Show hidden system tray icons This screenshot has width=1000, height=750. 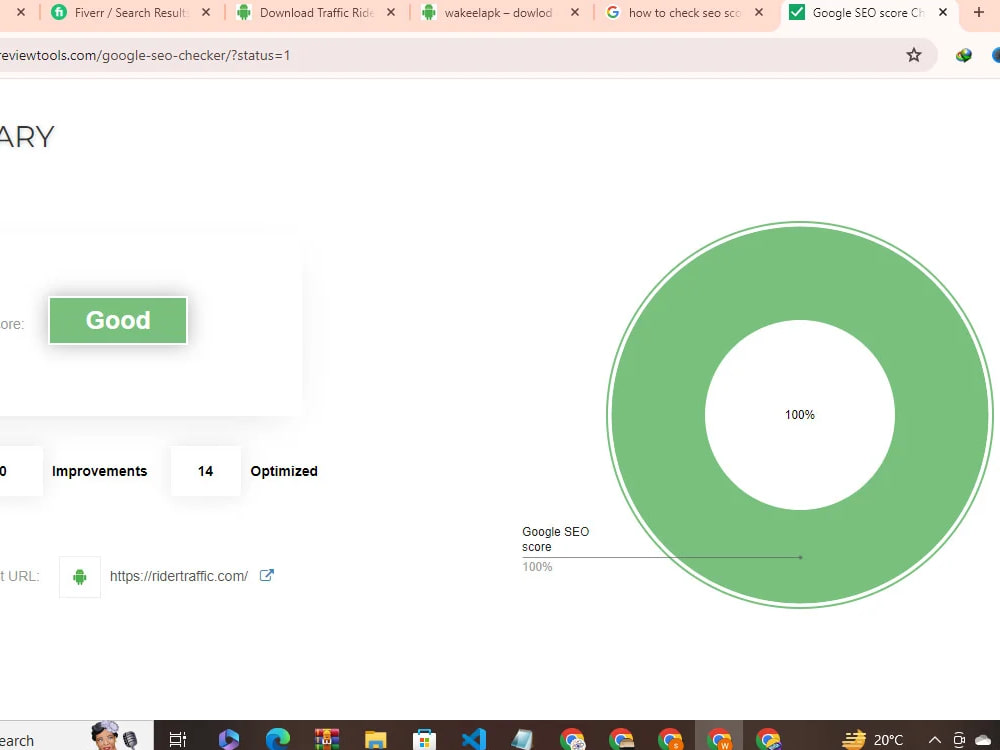[934, 740]
